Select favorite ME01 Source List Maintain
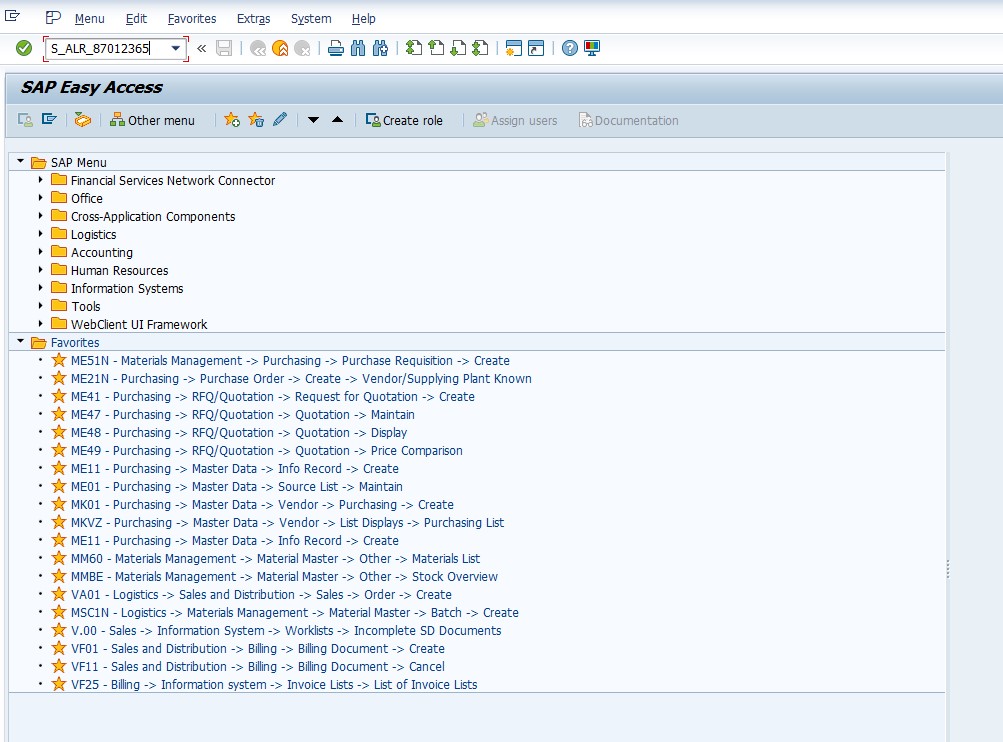The width and height of the screenshot is (1003, 742). (237, 487)
